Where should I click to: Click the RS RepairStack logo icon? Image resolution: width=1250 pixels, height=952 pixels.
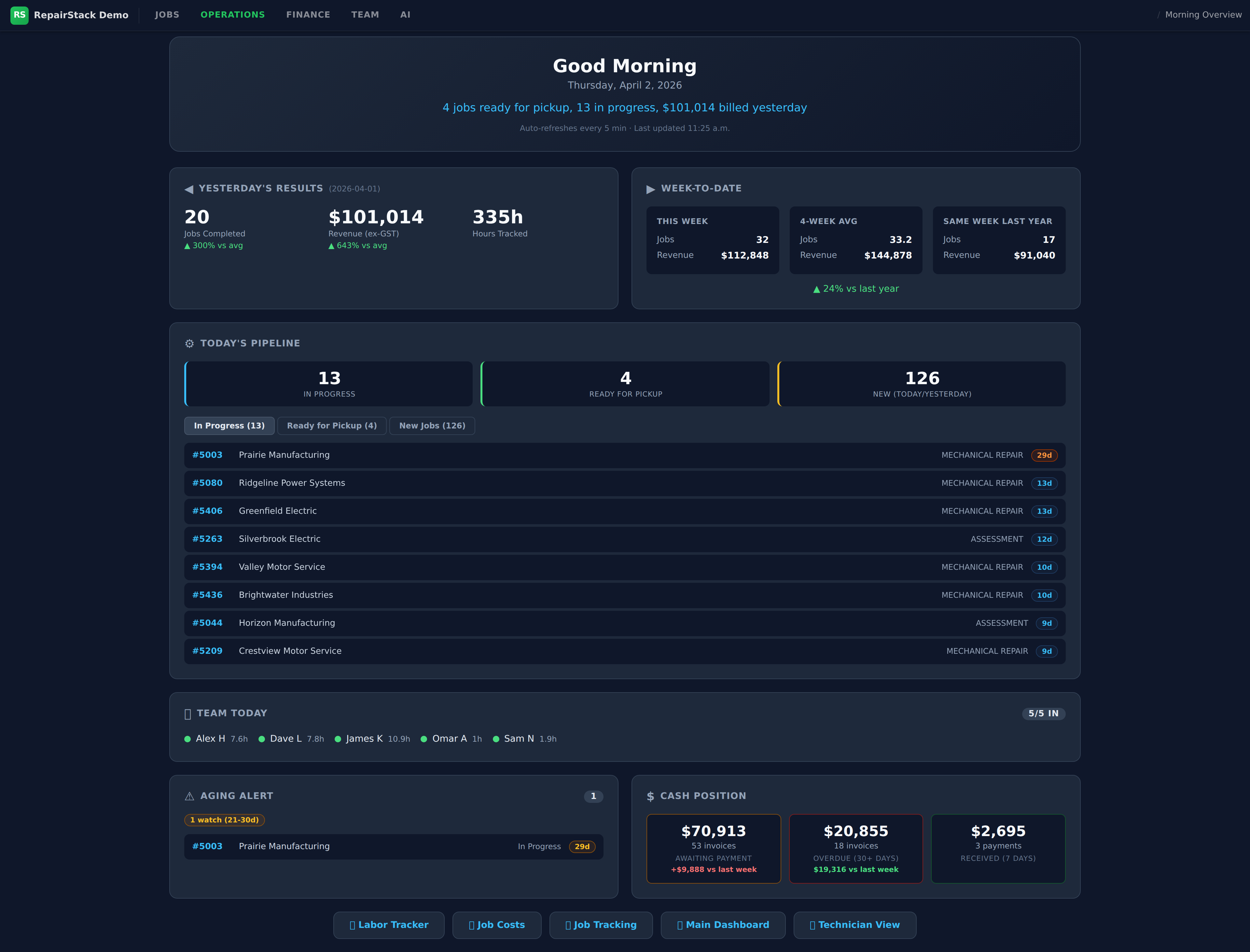pyautogui.click(x=19, y=15)
